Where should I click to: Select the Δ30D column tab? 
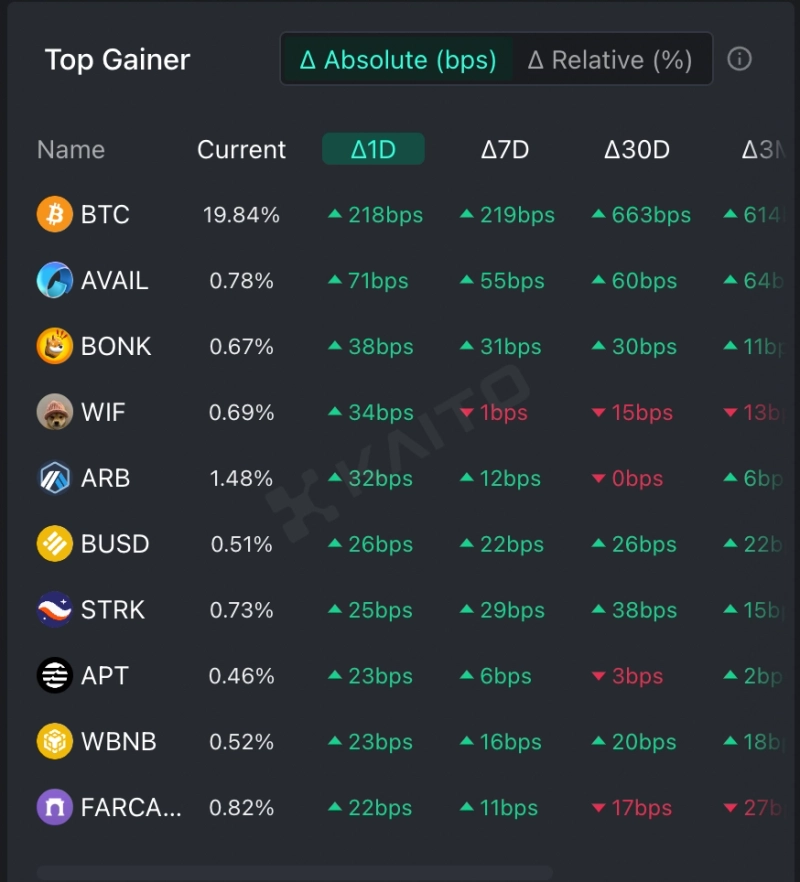(x=637, y=150)
